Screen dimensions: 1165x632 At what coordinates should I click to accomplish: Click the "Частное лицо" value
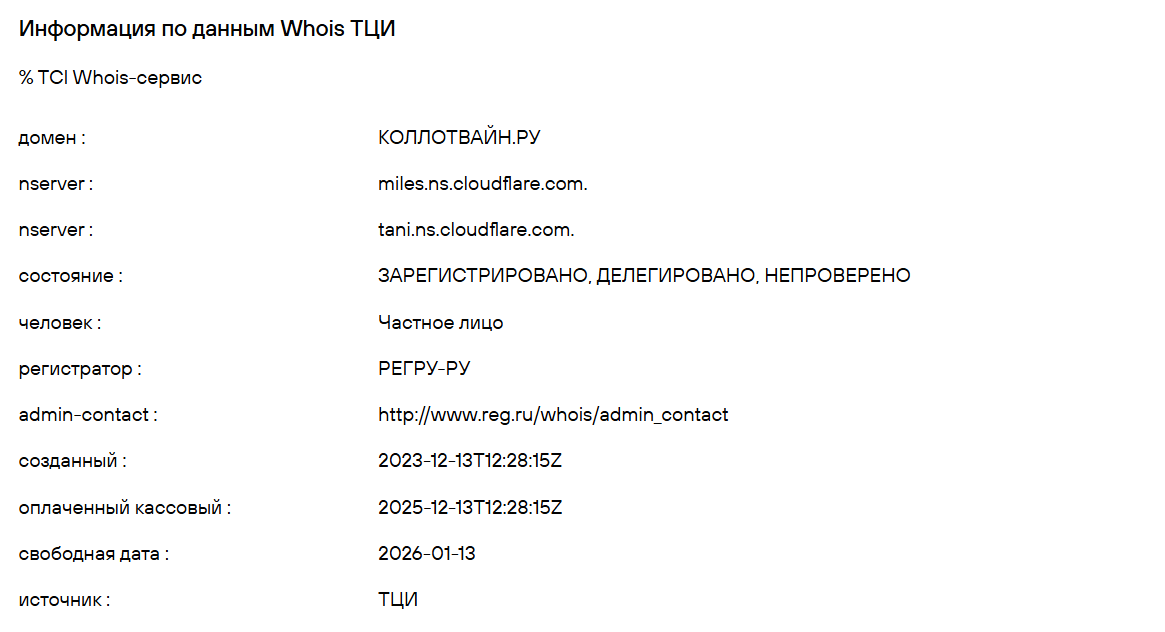point(440,323)
